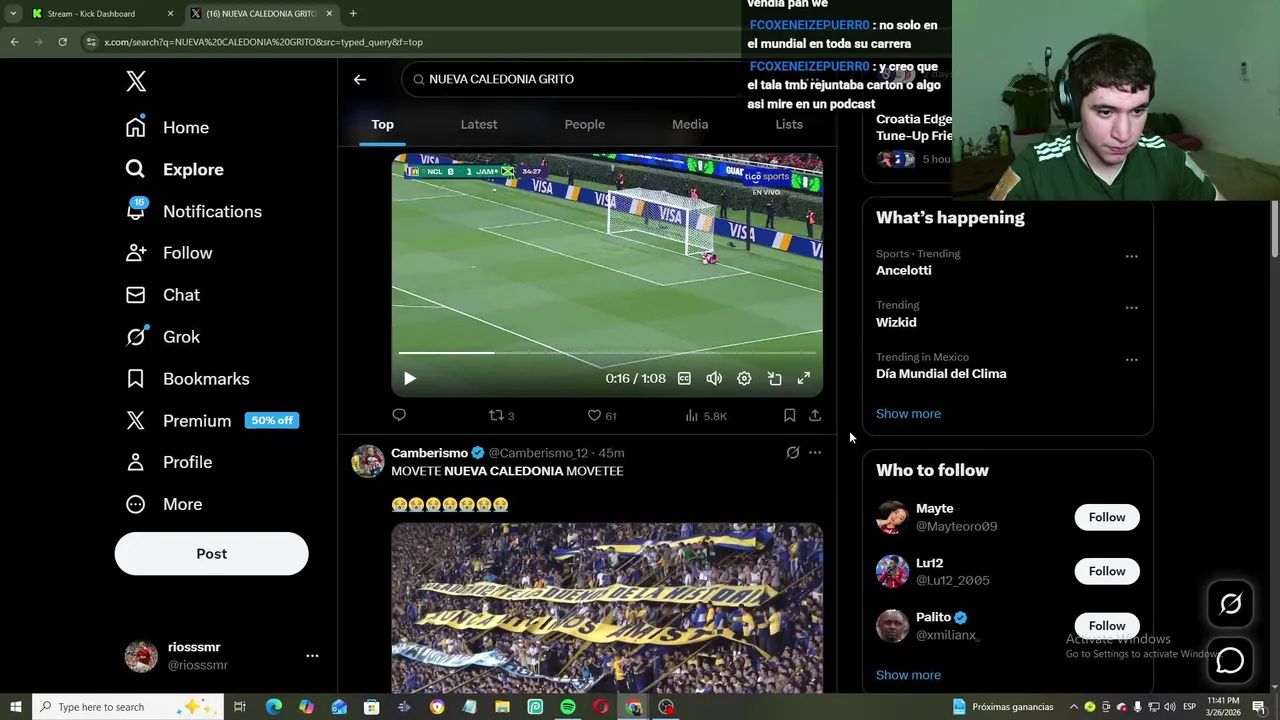1280x720 pixels.
Task: Enter video fullscreen
Action: click(x=803, y=379)
